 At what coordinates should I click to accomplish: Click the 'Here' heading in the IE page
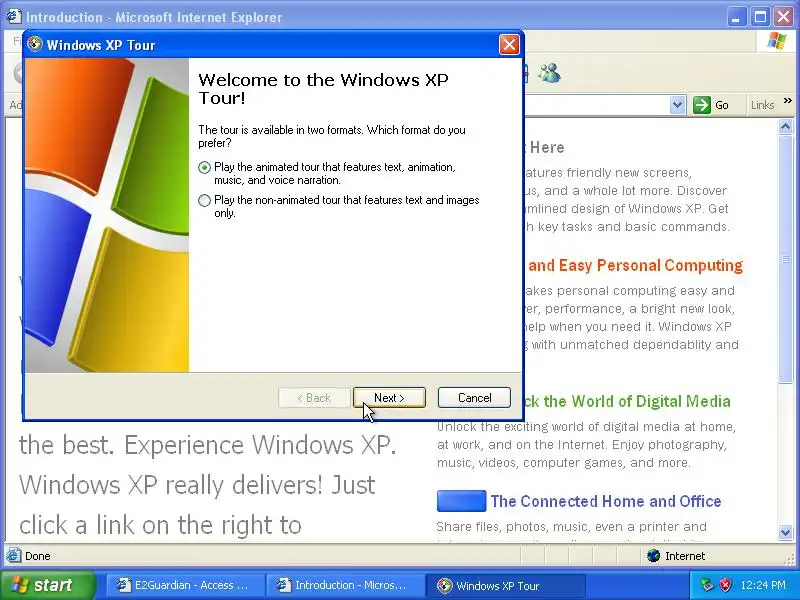[x=547, y=148]
